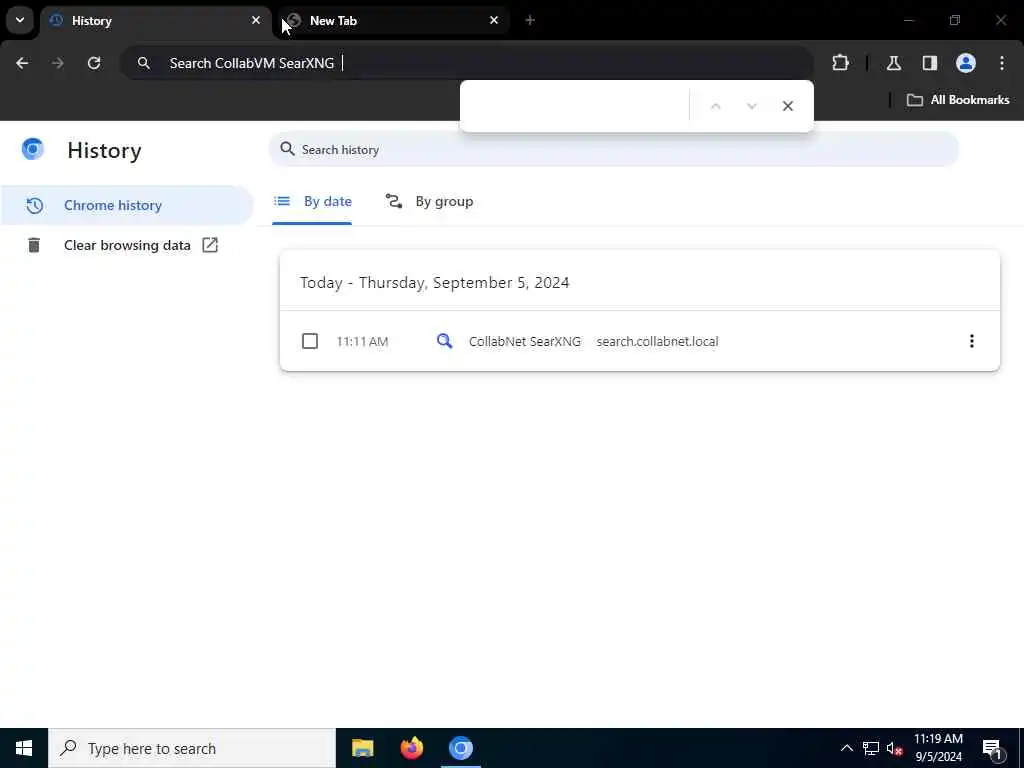
Task: Open actions menu for CollabNet SearXNG entry
Action: click(x=972, y=341)
